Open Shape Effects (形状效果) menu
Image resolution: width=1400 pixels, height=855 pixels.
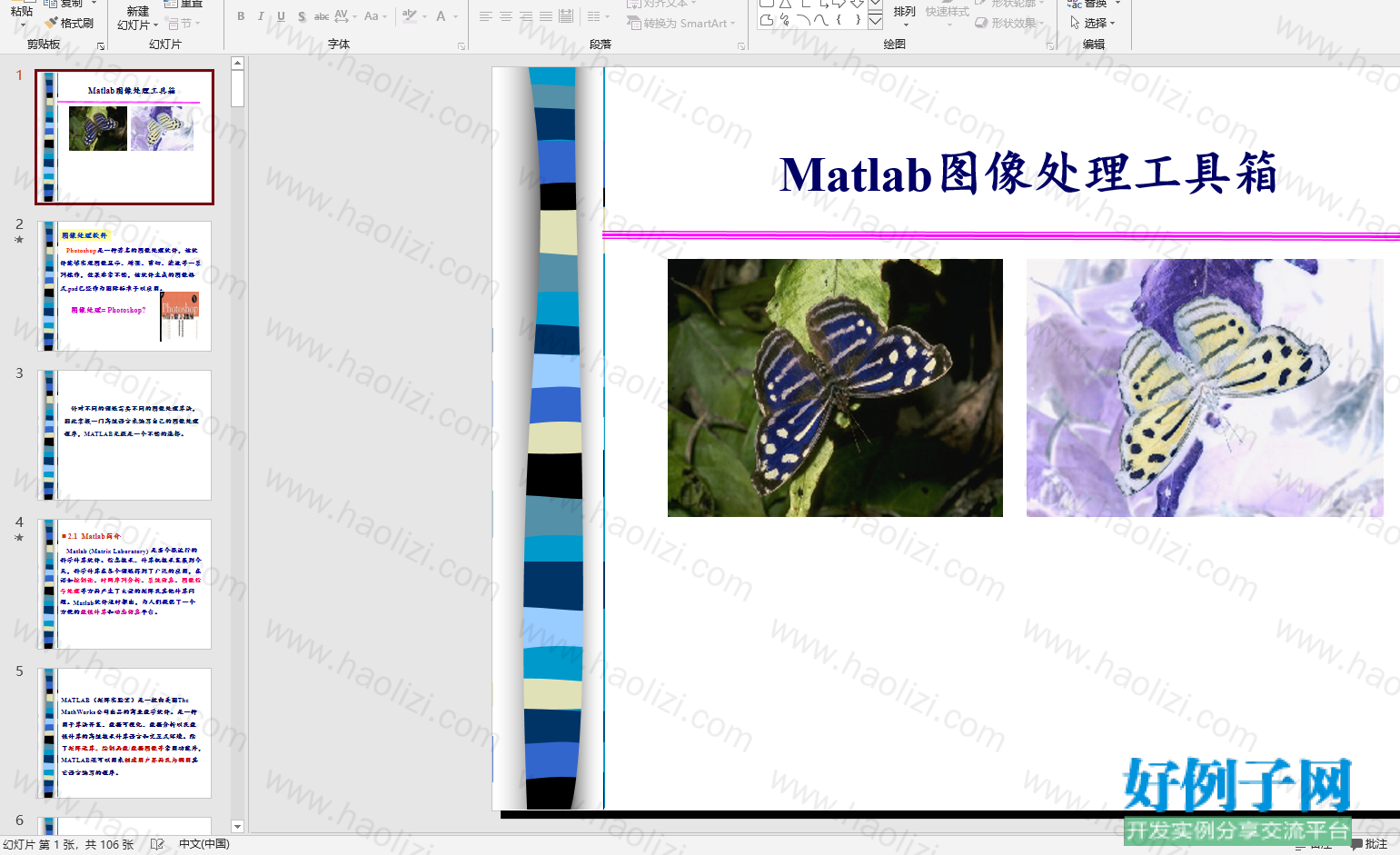click(x=1010, y=23)
